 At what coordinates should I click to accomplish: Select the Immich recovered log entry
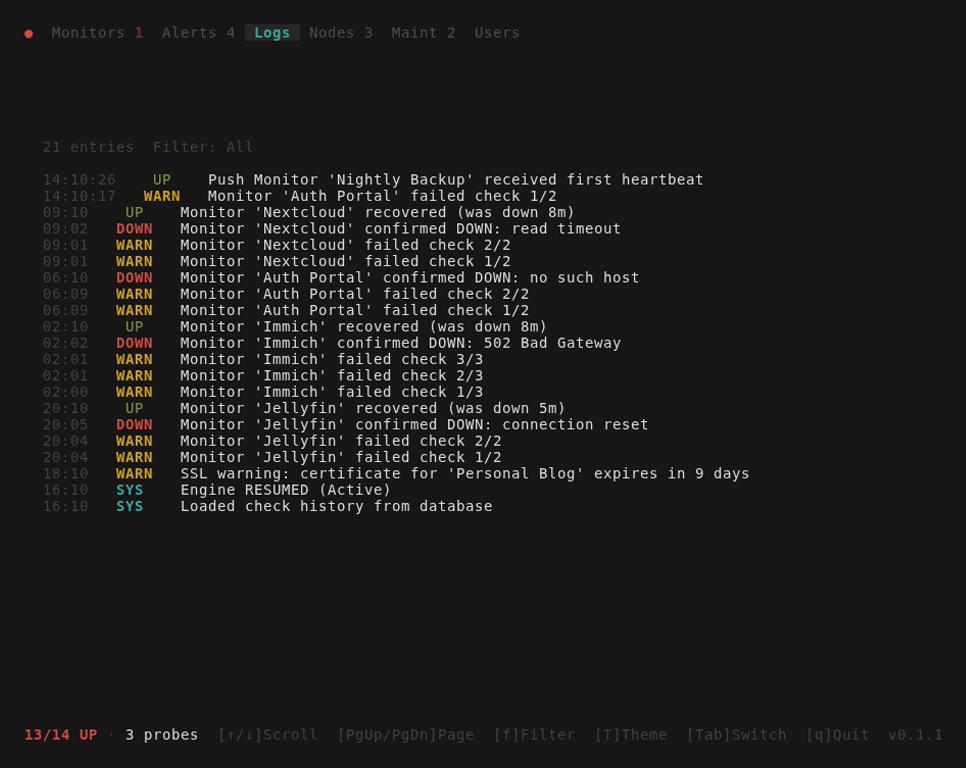(x=294, y=327)
